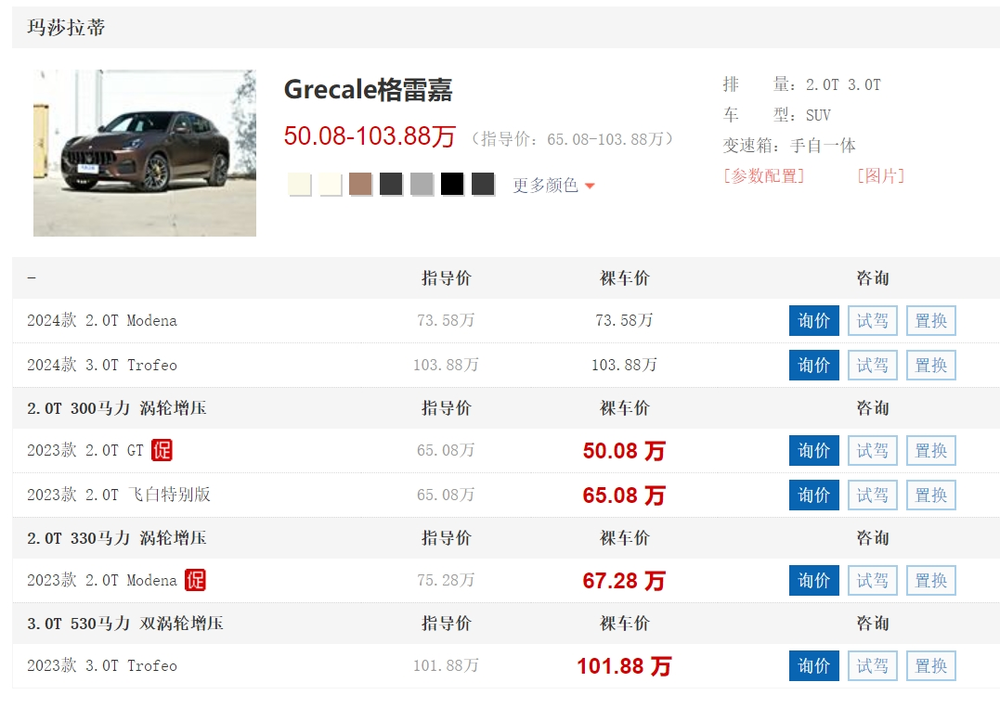The height and width of the screenshot is (708, 1000).
Task: Click 试驾 for 2024款 3.0T Trofeo
Action: (x=872, y=365)
